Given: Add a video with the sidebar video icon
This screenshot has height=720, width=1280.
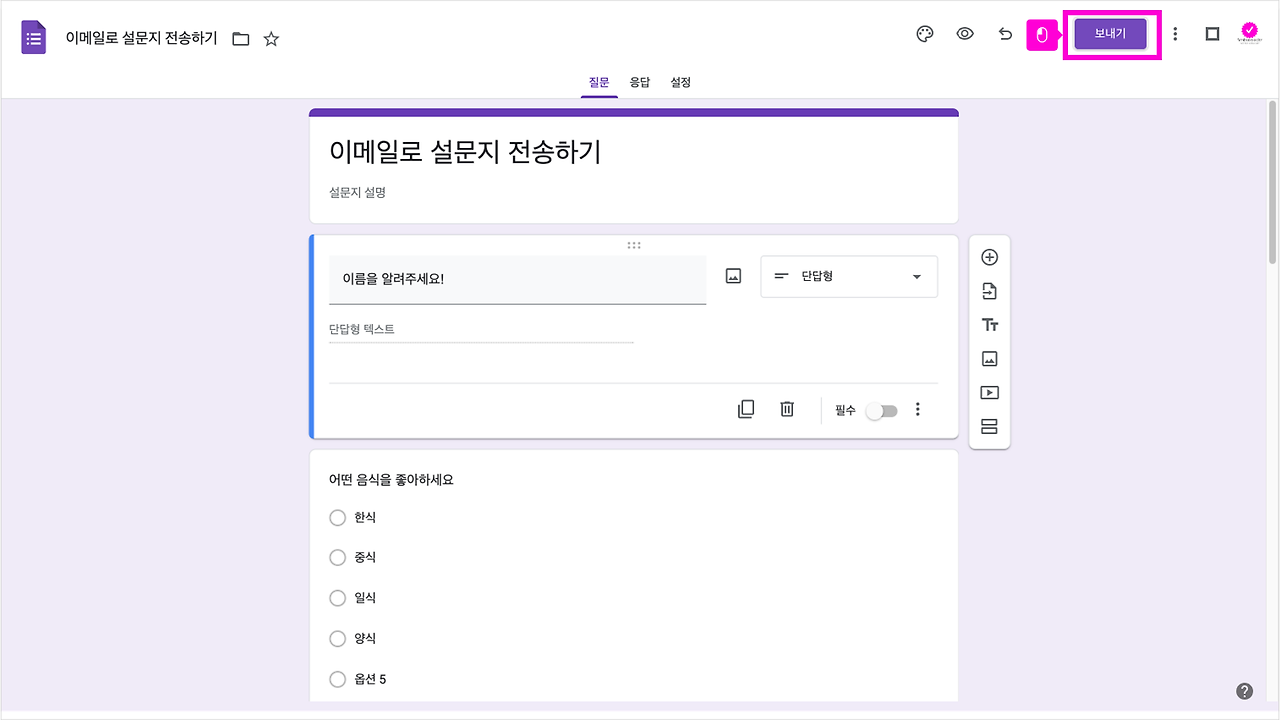Looking at the screenshot, I should pyautogui.click(x=989, y=393).
